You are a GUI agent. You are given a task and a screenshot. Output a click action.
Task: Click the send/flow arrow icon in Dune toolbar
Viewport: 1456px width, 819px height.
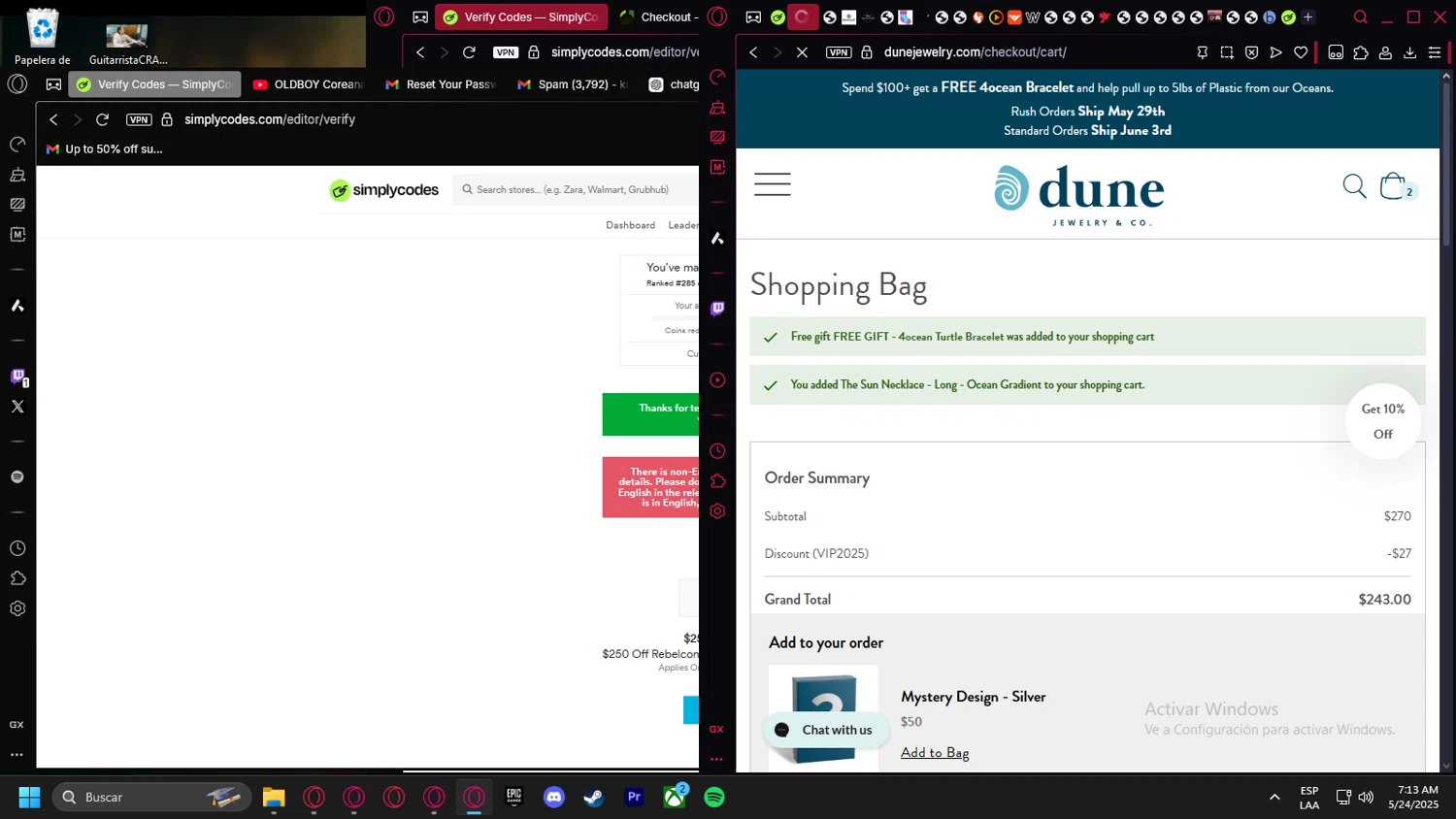click(1275, 52)
